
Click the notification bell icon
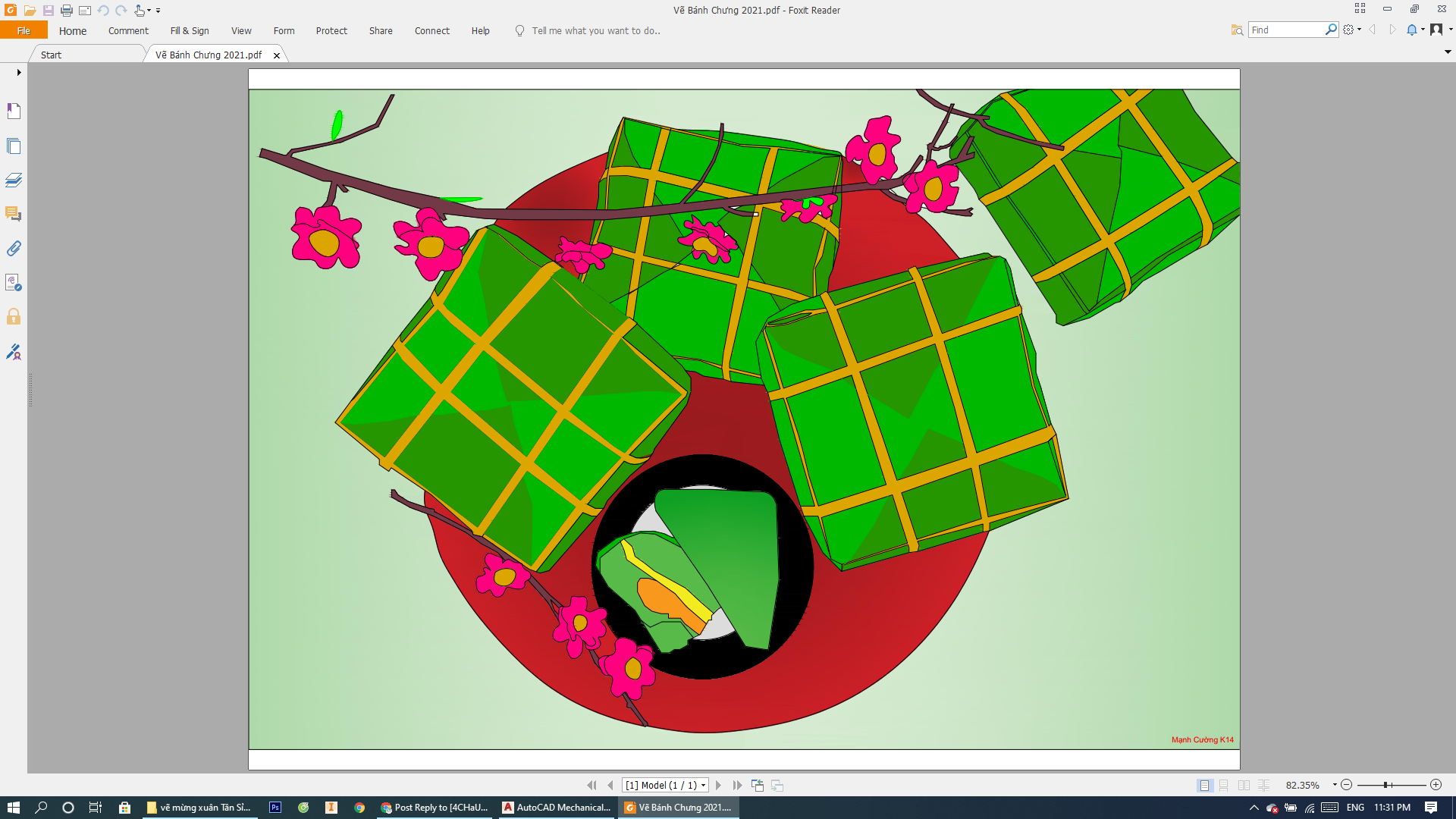(1412, 30)
